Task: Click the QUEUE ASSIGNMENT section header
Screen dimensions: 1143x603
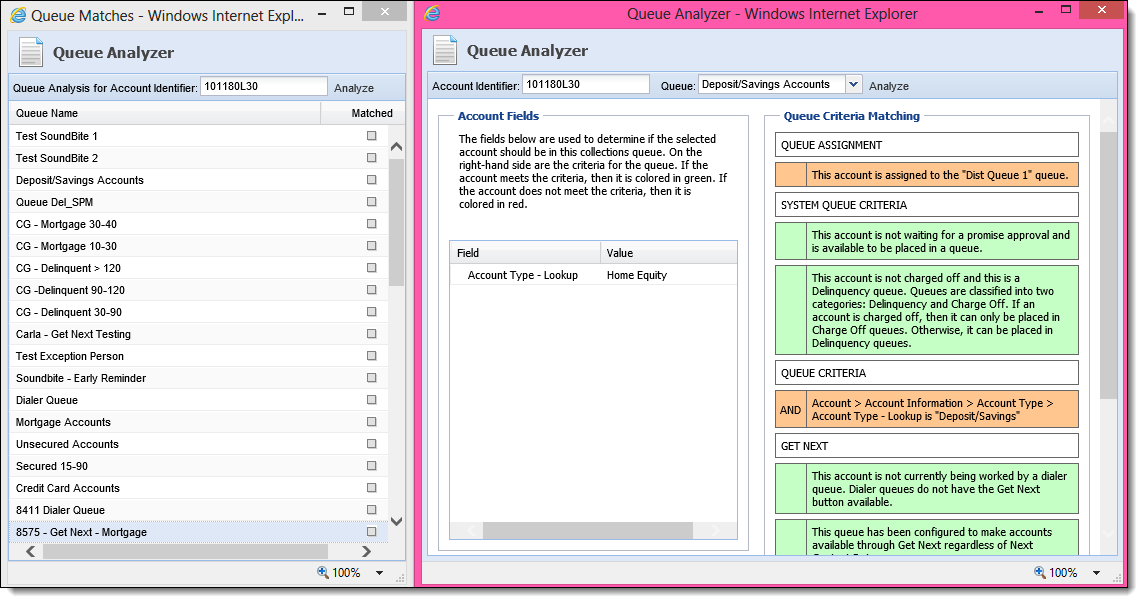Action: pyautogui.click(x=927, y=145)
